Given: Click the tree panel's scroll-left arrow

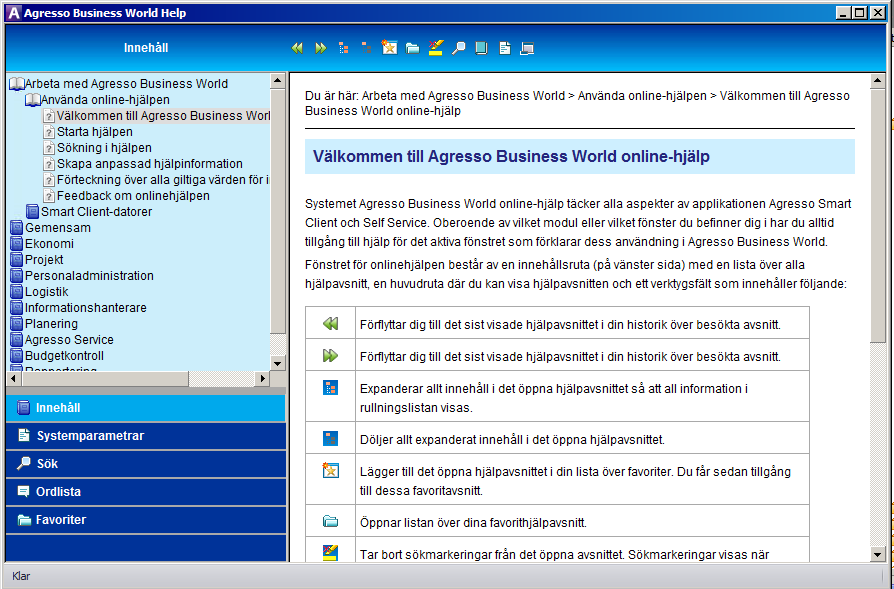Looking at the screenshot, I should coord(14,378).
